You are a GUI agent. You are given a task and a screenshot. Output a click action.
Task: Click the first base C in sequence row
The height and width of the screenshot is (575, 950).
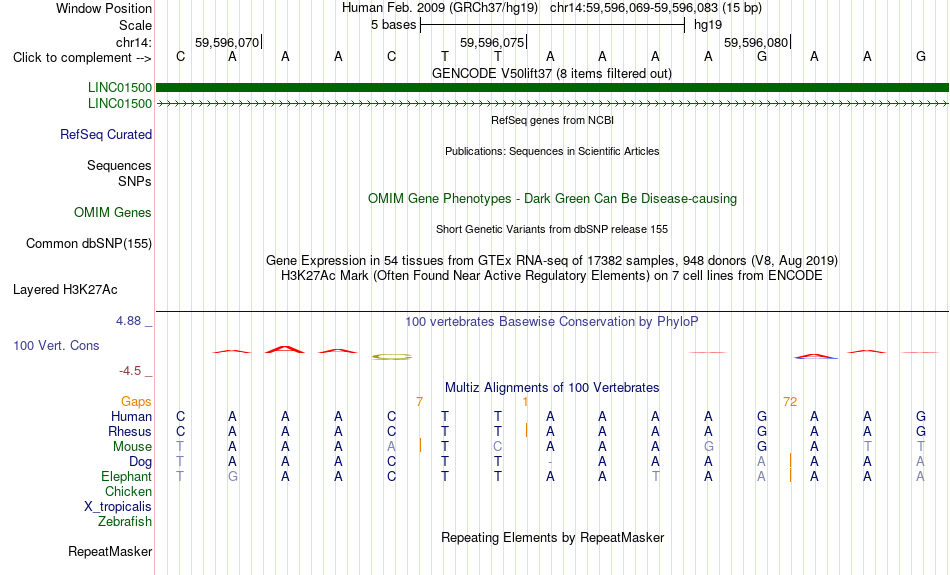[180, 56]
